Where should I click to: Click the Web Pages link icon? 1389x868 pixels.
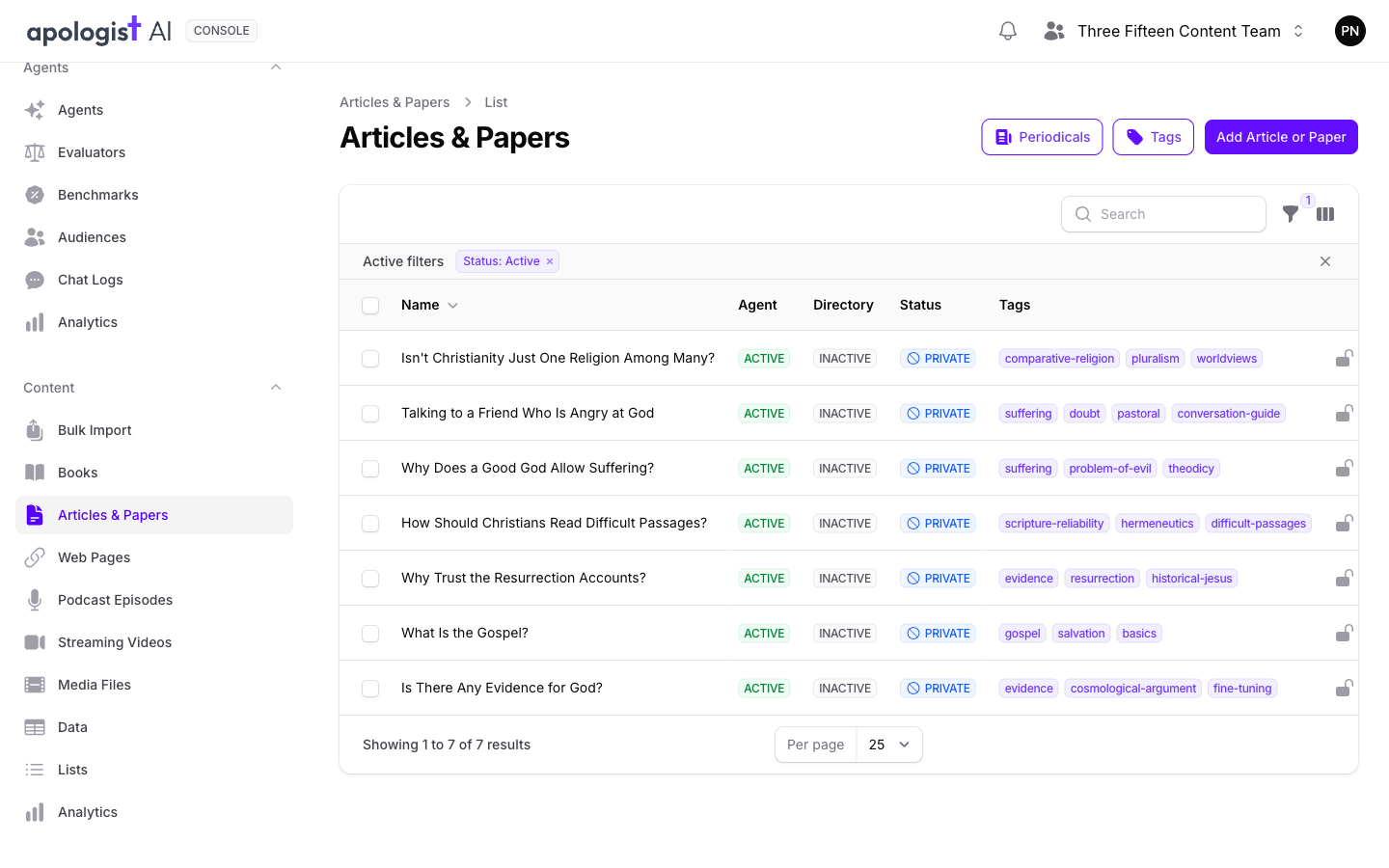point(35,557)
